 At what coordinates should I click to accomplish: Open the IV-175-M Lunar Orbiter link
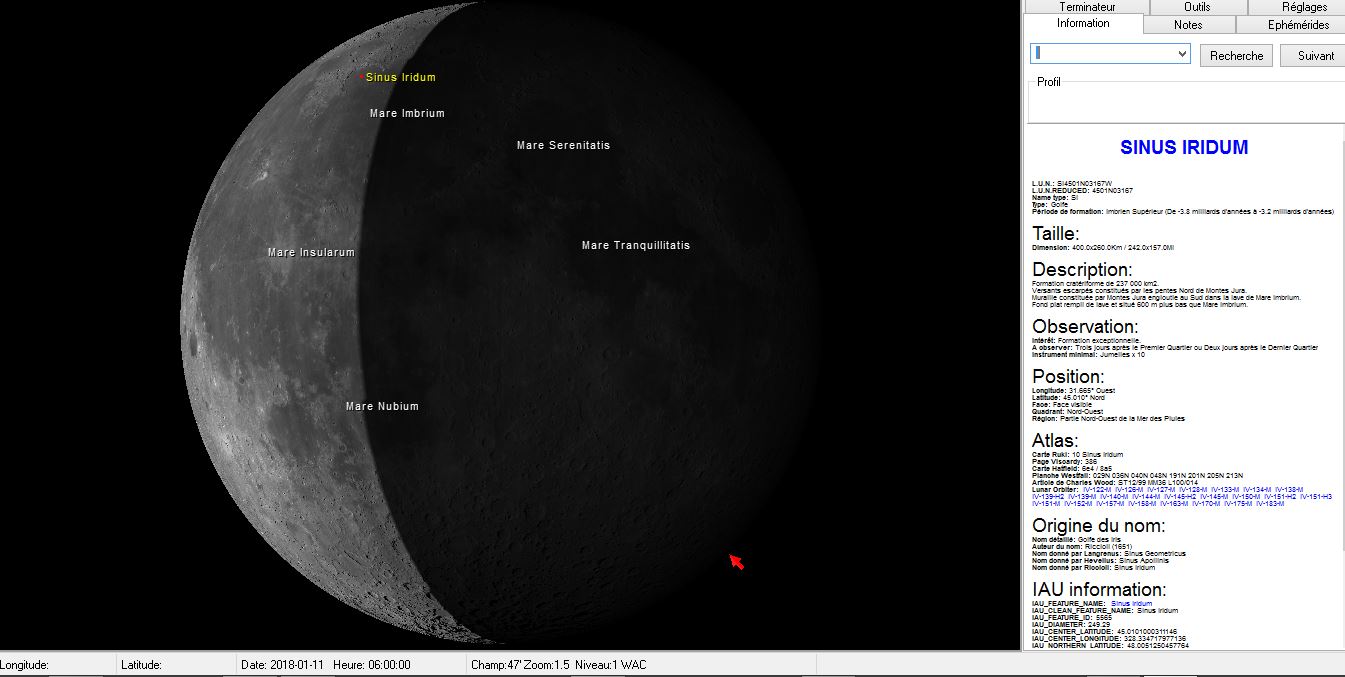[x=1238, y=504]
